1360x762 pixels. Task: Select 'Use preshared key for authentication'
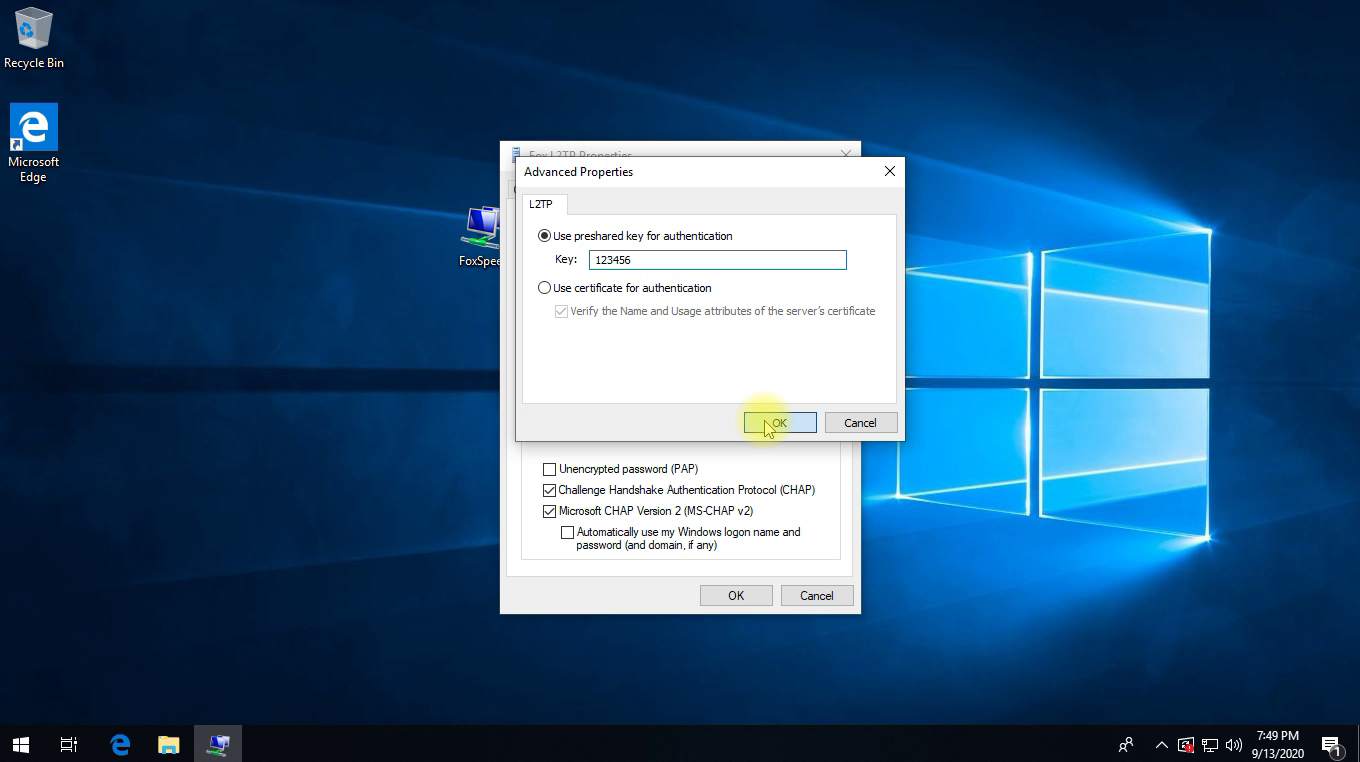pos(545,236)
